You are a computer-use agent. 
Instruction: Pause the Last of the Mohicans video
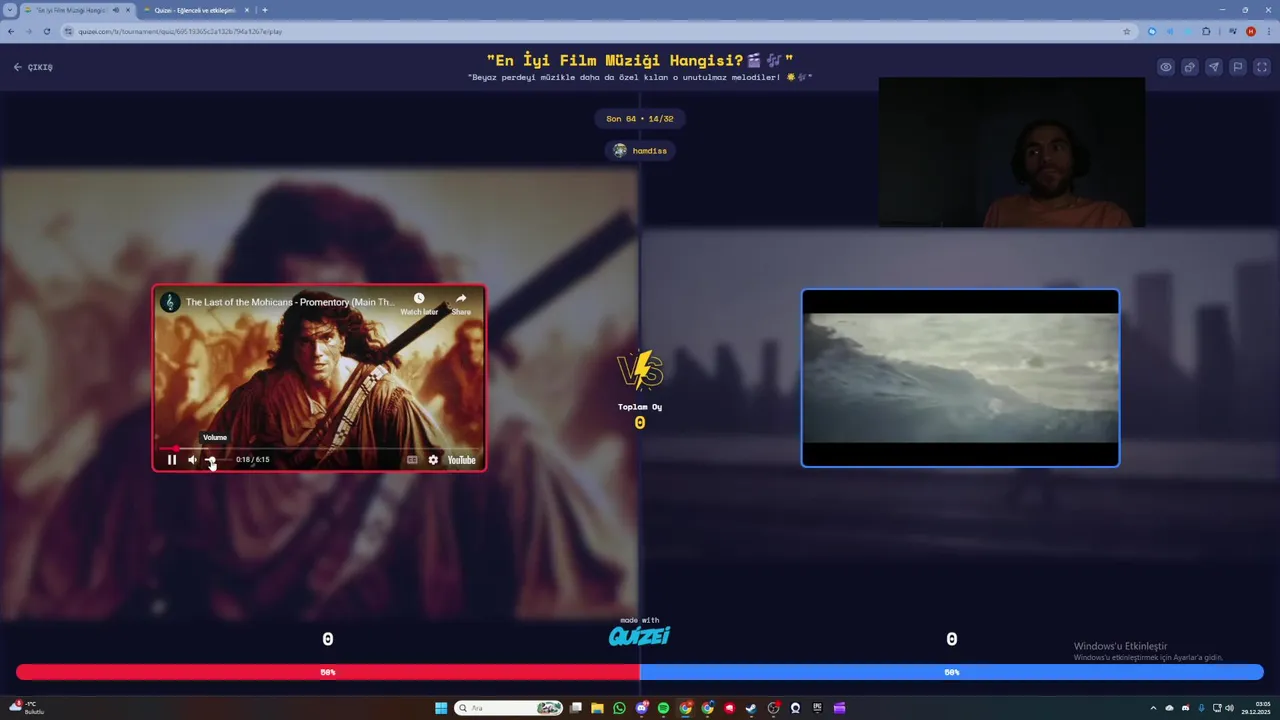click(172, 460)
